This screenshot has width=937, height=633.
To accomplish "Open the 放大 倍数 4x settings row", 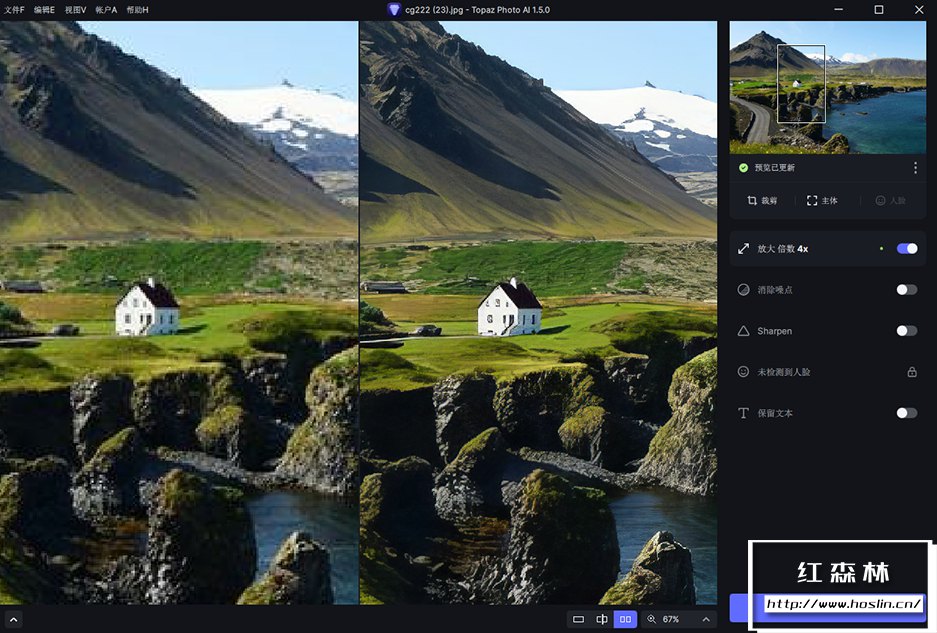I will 828,249.
